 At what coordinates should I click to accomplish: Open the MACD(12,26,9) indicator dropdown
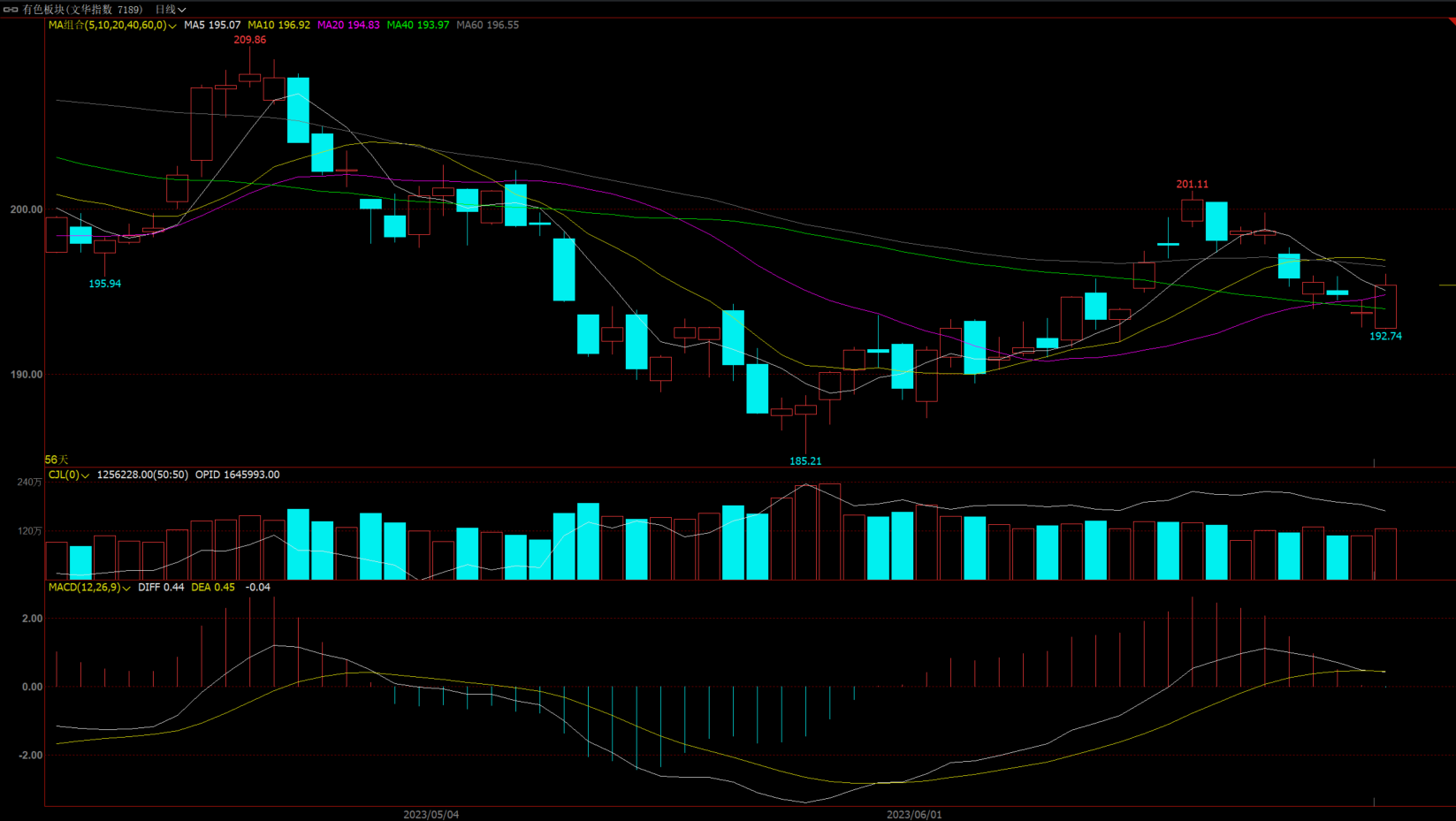coord(89,588)
